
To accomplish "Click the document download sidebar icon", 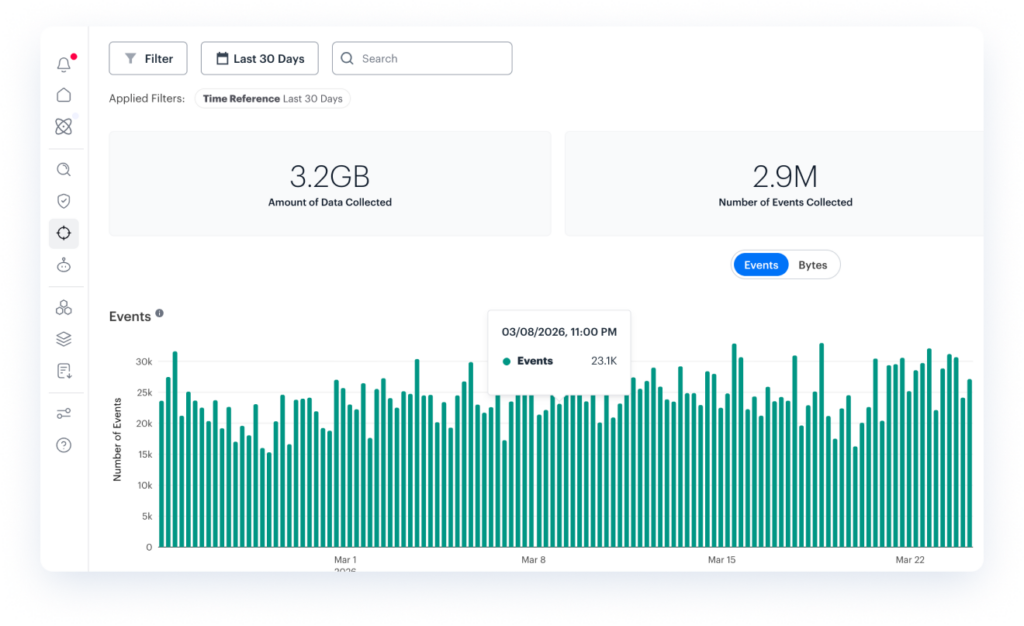I will [x=64, y=371].
